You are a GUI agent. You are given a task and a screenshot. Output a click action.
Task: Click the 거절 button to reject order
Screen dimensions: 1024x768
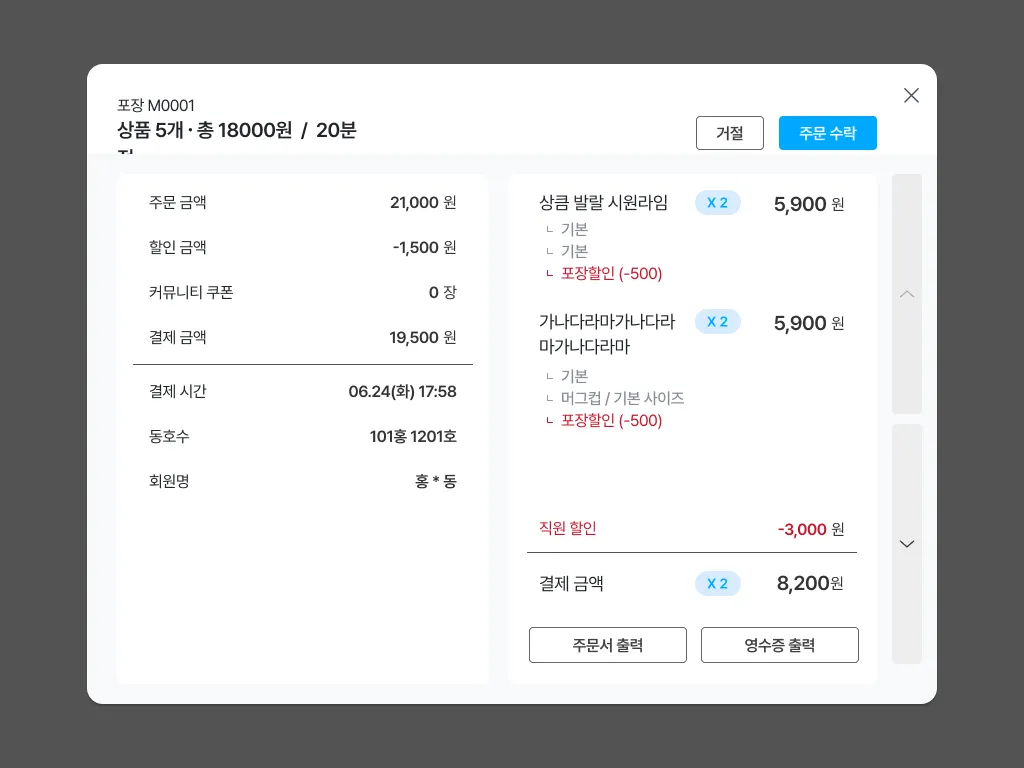(x=729, y=133)
